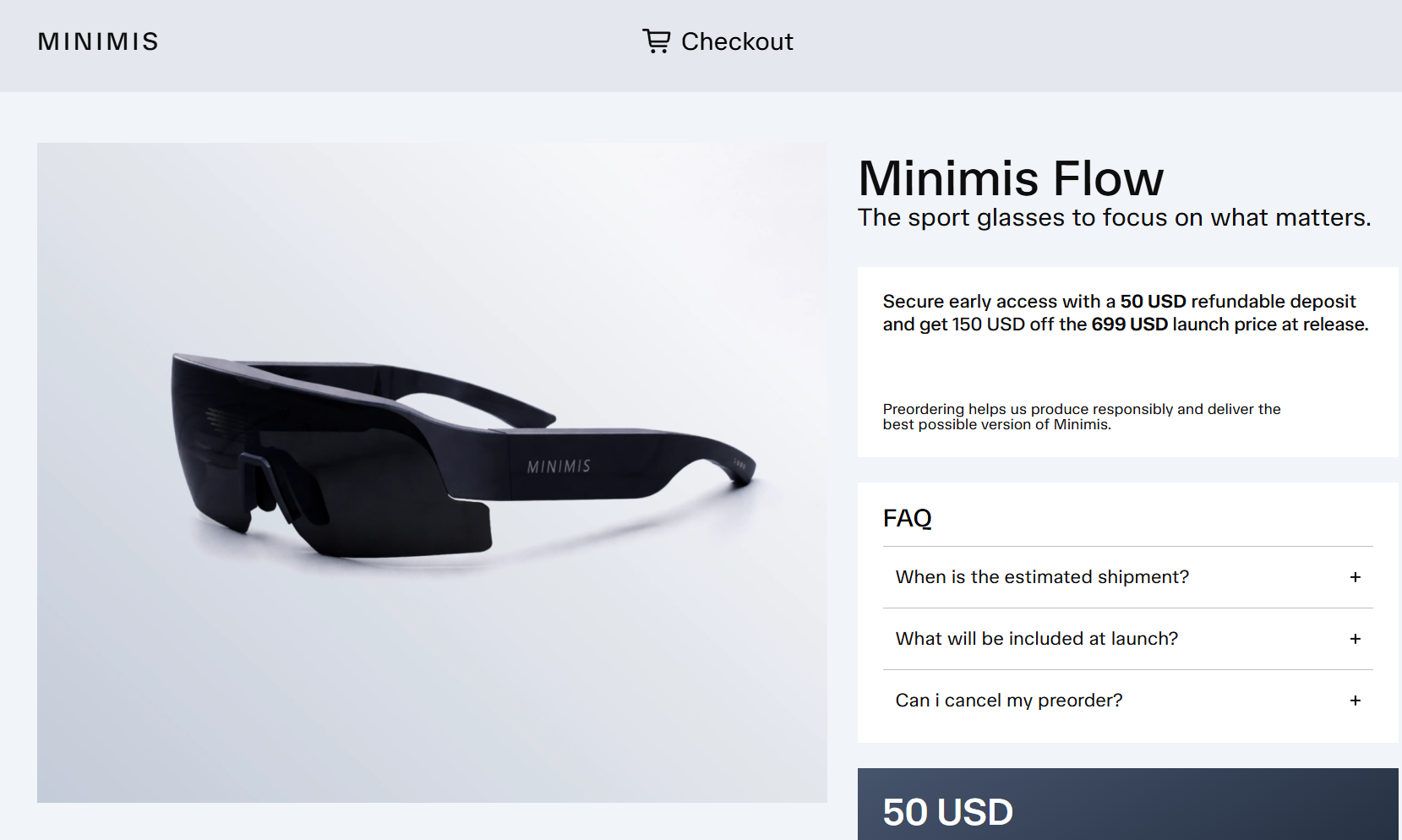The width and height of the screenshot is (1402, 840).
Task: Click the sport glasses tagline text
Action: [1114, 218]
